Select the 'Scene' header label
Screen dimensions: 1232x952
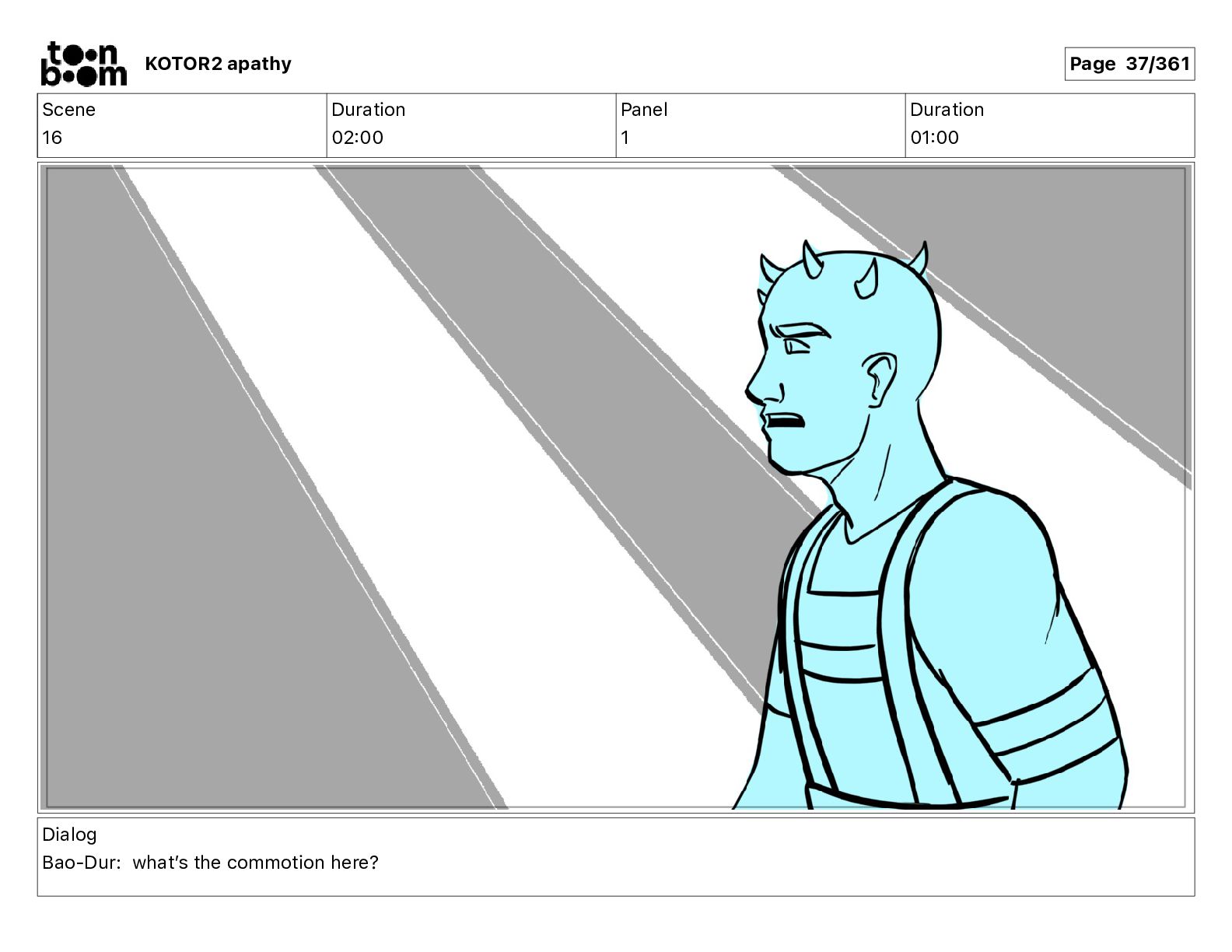68,110
